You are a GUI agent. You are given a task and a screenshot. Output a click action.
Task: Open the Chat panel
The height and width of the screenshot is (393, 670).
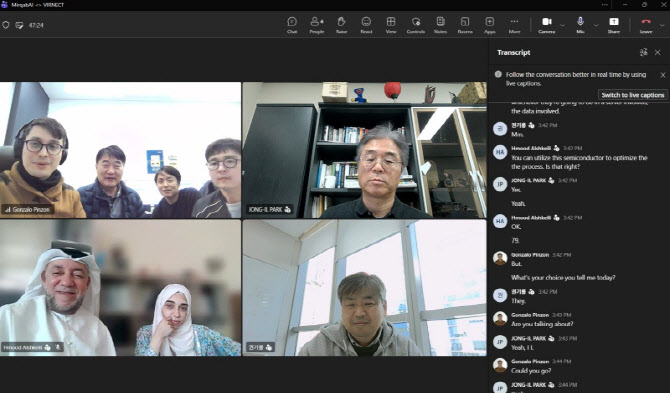coord(292,25)
